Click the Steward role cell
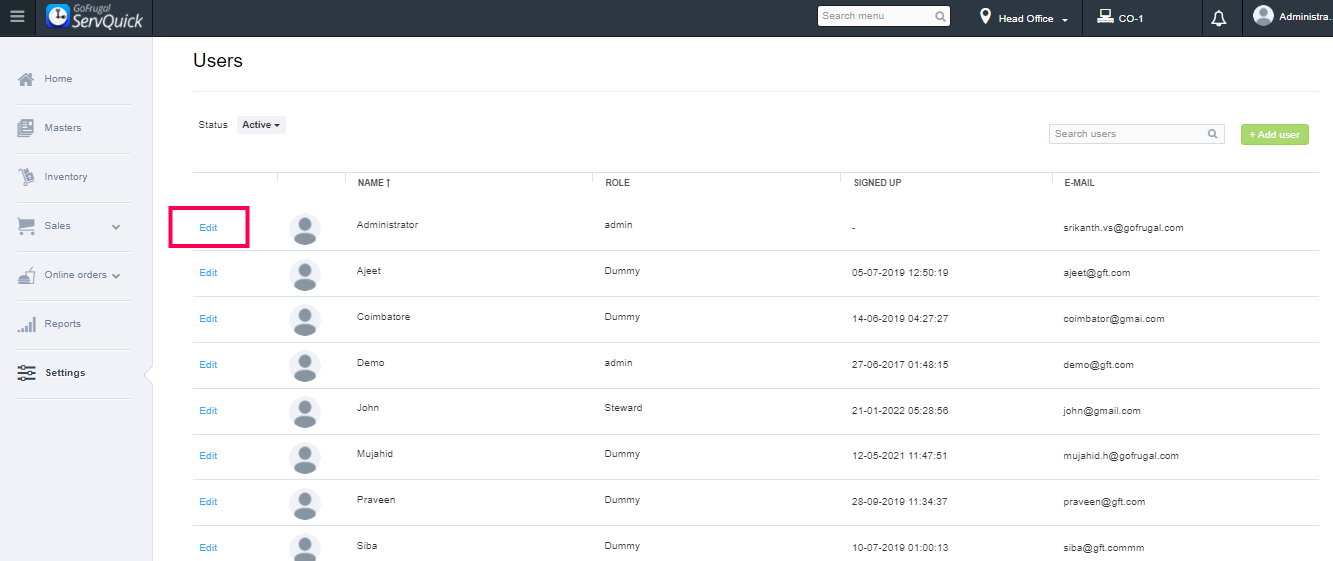The width and height of the screenshot is (1333, 561). coord(624,408)
